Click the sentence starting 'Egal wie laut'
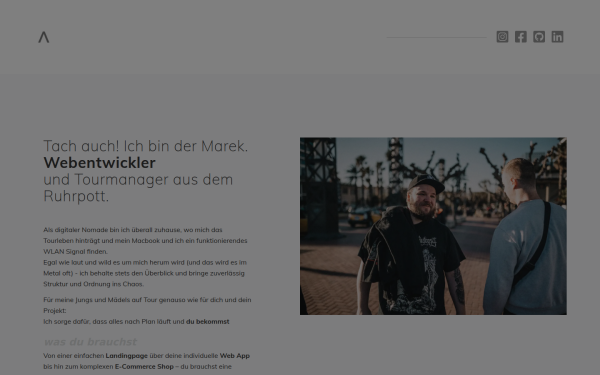This screenshot has width=600, height=375. point(145,273)
